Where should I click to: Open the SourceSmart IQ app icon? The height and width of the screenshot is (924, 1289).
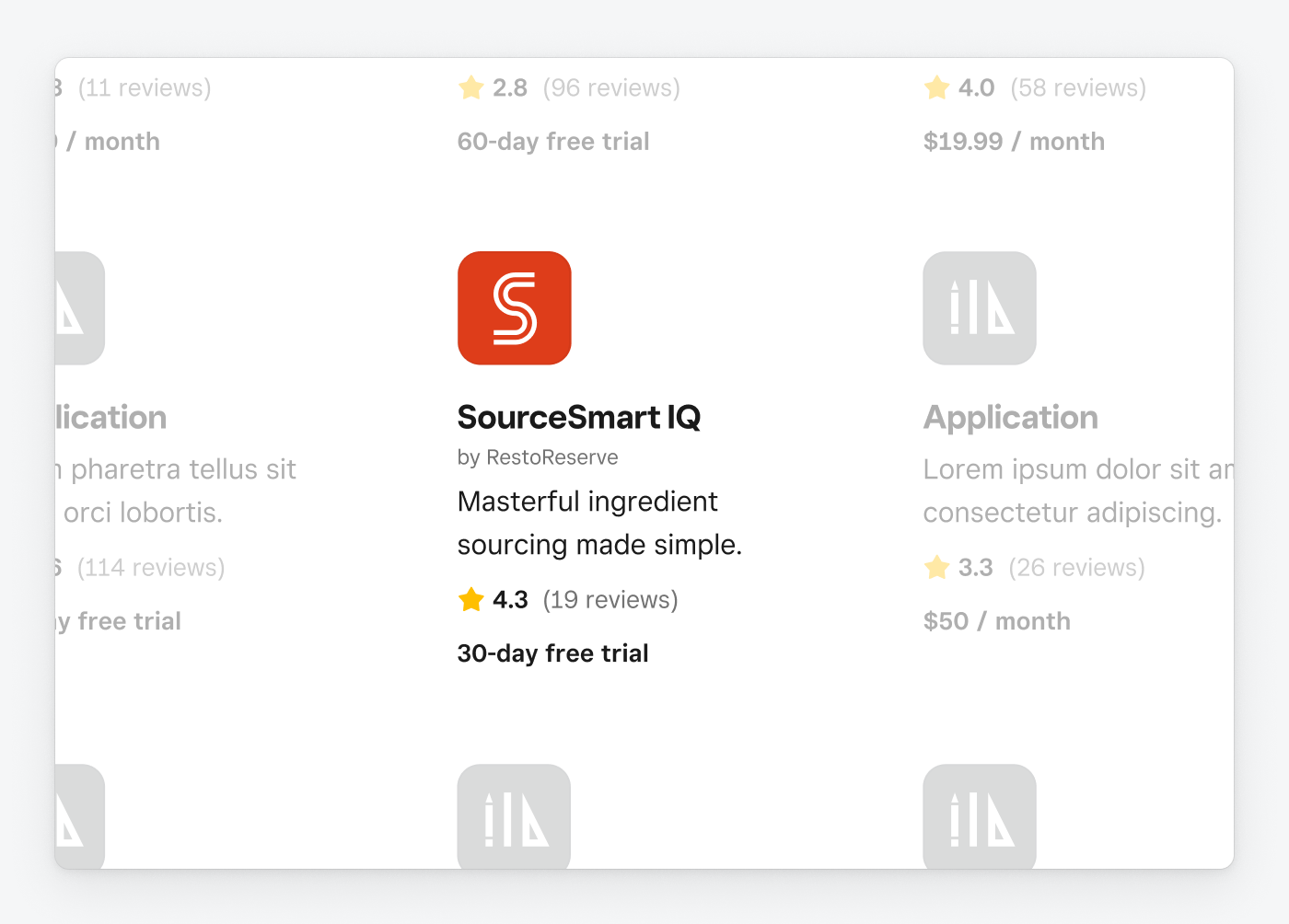pyautogui.click(x=515, y=308)
